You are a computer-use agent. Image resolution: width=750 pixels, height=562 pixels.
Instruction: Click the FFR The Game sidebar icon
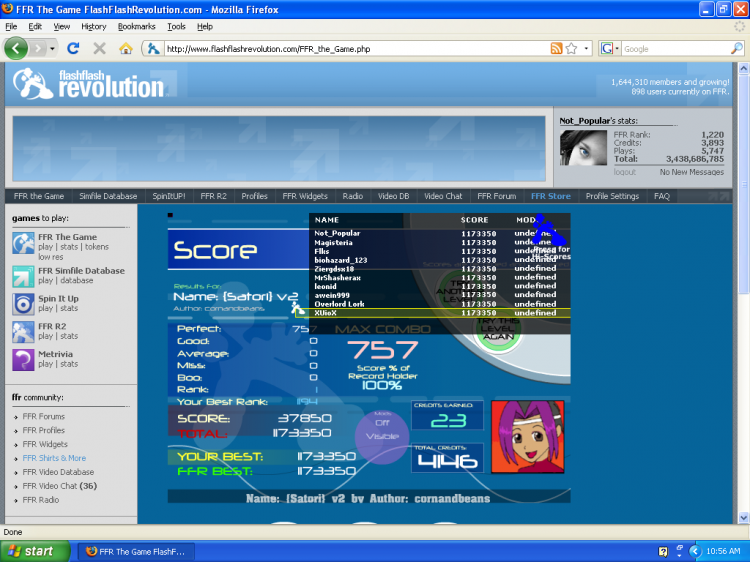pos(23,243)
